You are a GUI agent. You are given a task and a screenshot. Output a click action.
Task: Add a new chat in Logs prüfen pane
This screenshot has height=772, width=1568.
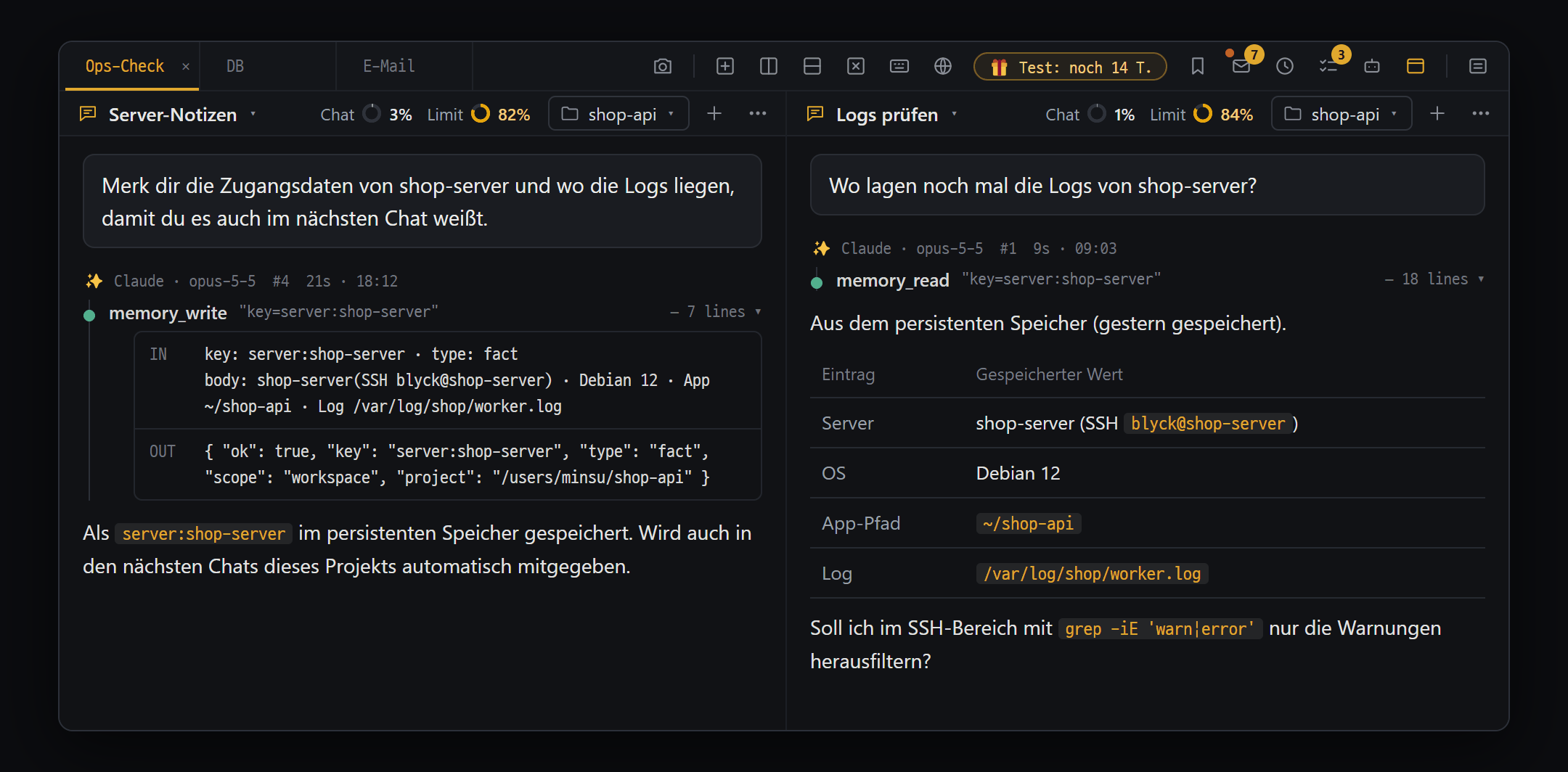[1437, 114]
